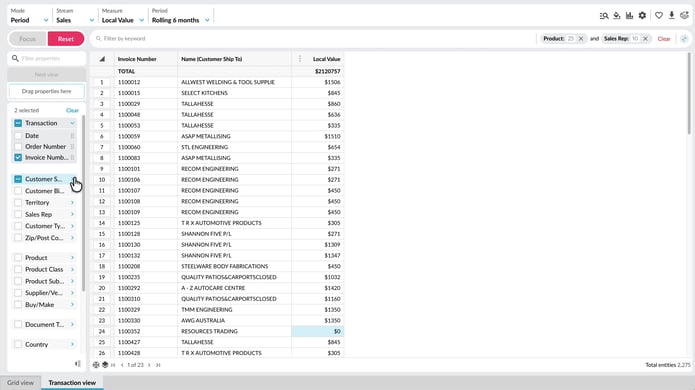The image size is (695, 390).
Task: Click the highlight fill bucket icon
Action: pyautogui.click(x=617, y=16)
